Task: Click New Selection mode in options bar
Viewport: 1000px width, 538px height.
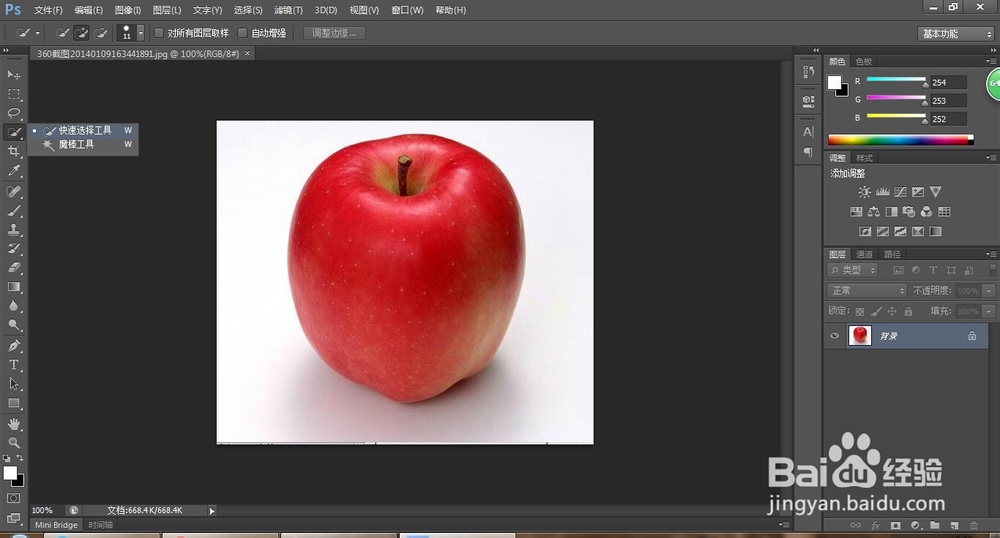Action: (x=62, y=33)
